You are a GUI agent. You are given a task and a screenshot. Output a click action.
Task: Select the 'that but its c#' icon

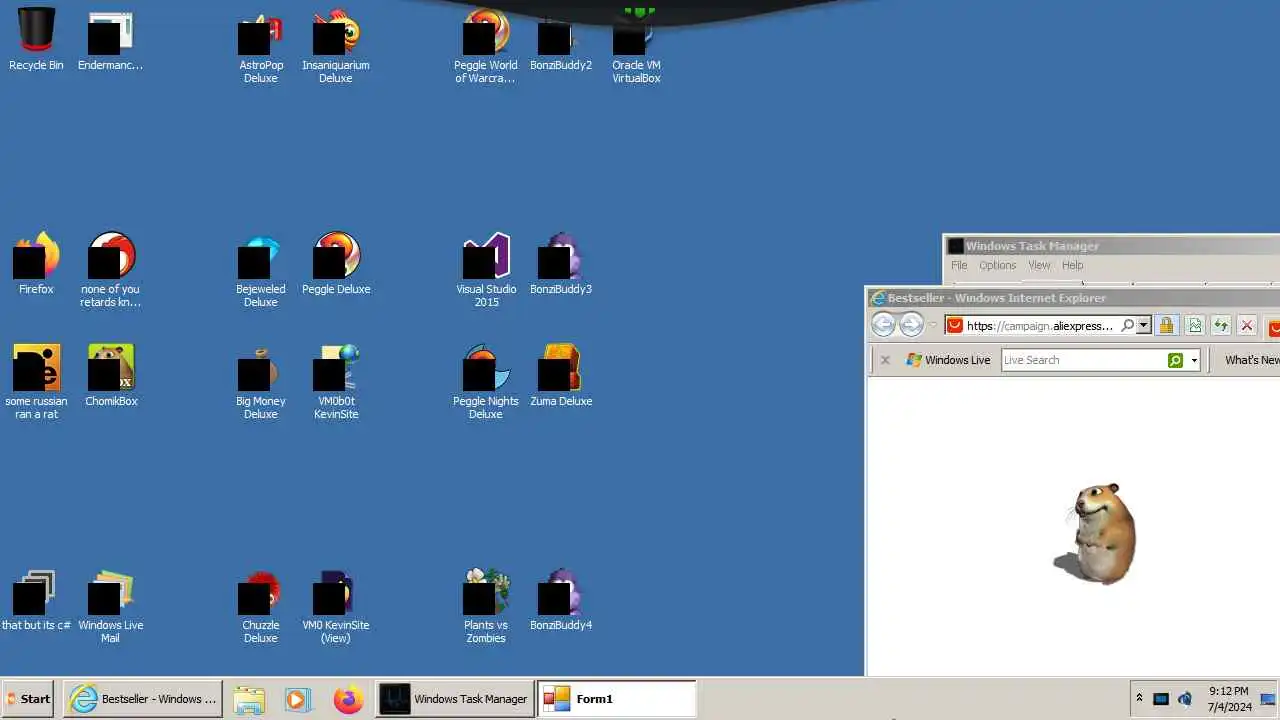pos(36,600)
